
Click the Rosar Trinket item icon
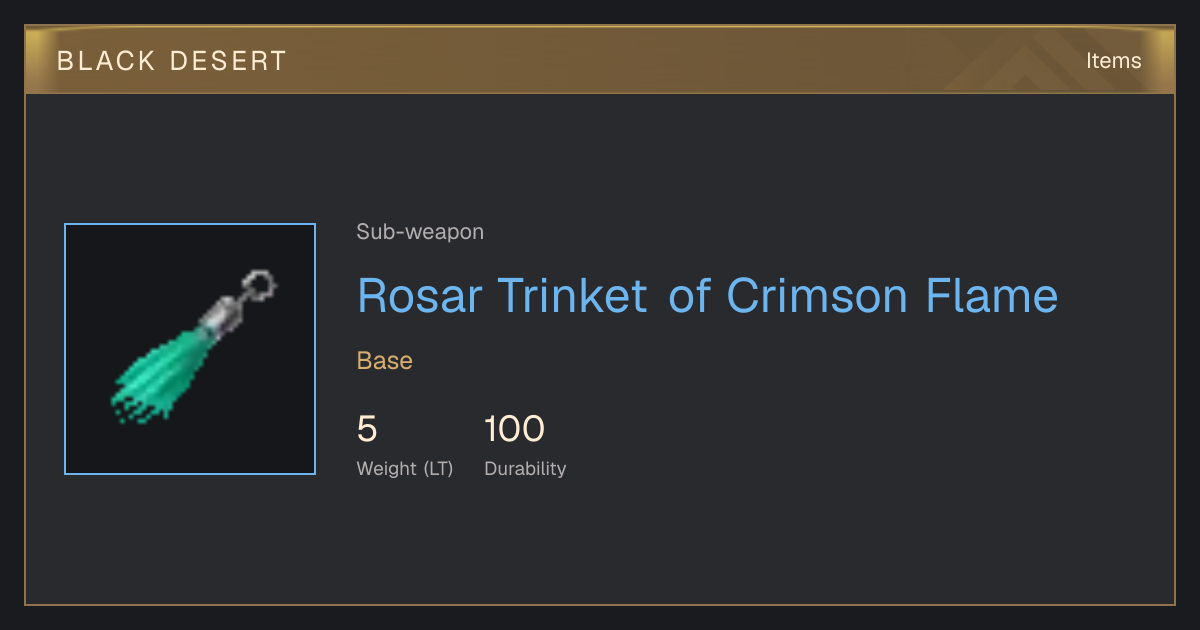(190, 349)
